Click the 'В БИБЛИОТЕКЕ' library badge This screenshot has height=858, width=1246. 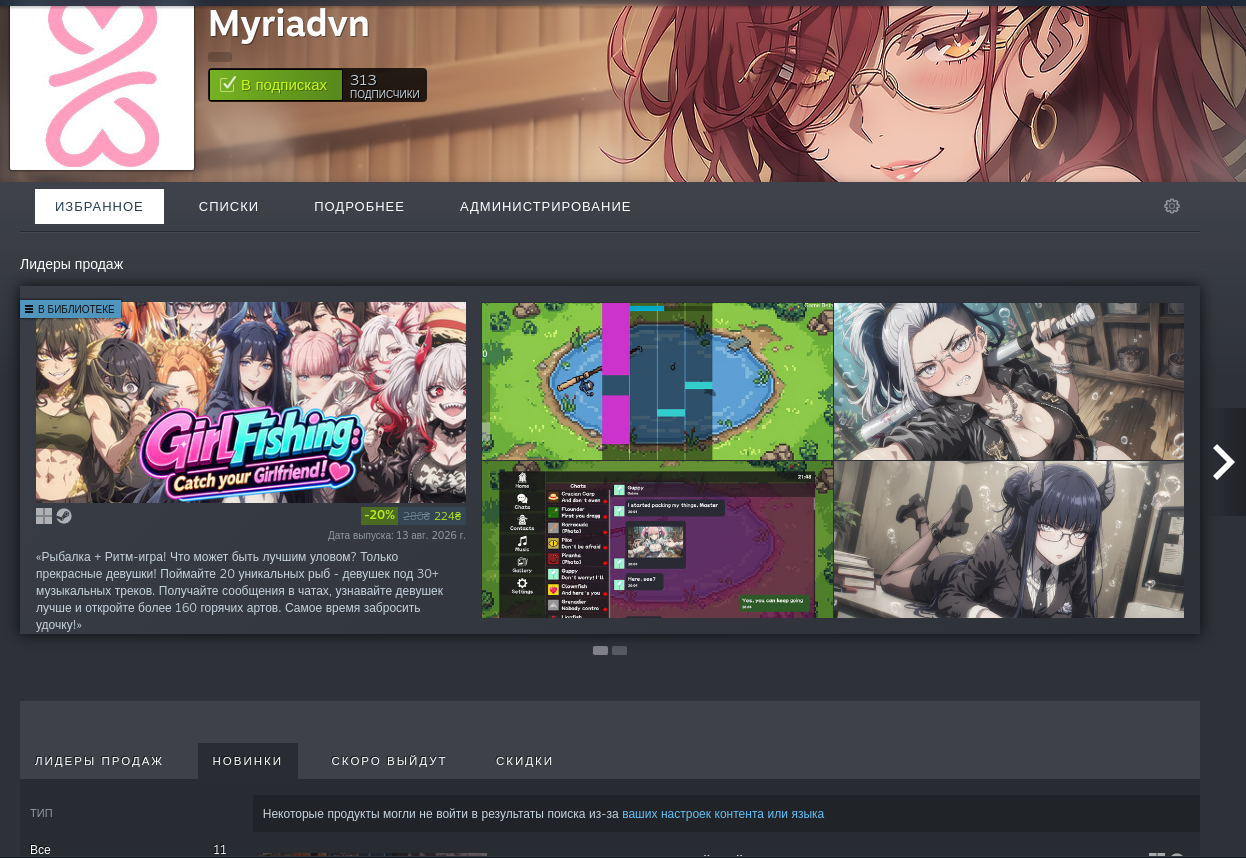70,309
